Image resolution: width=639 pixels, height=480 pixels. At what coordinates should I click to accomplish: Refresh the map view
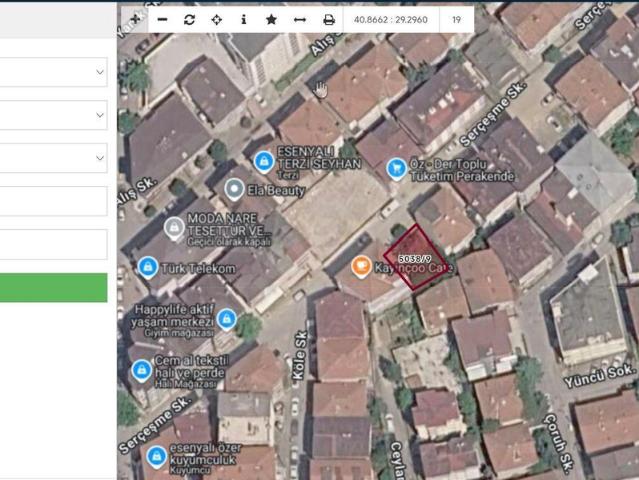[x=189, y=20]
